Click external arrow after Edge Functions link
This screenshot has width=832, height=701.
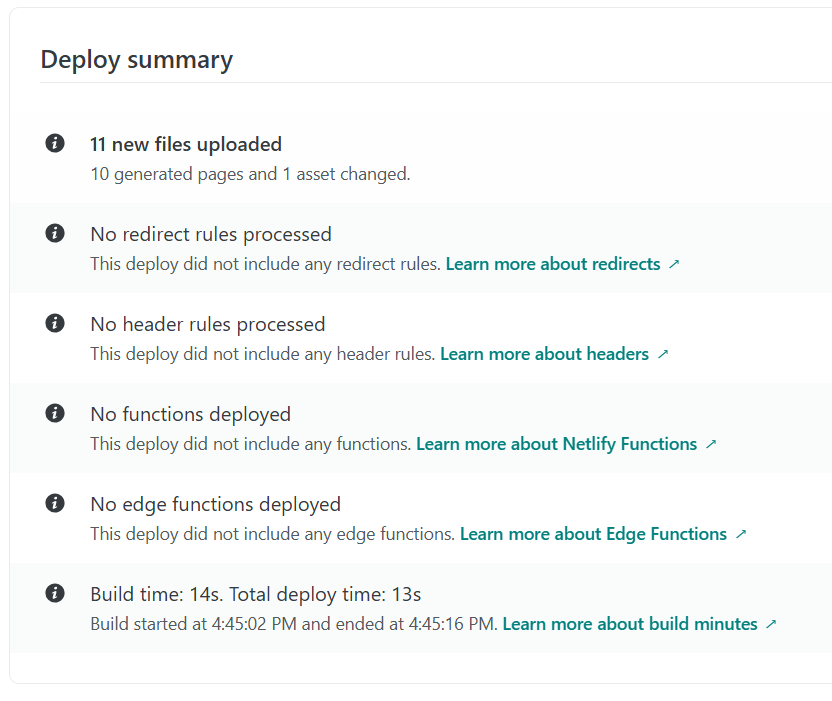pos(741,534)
